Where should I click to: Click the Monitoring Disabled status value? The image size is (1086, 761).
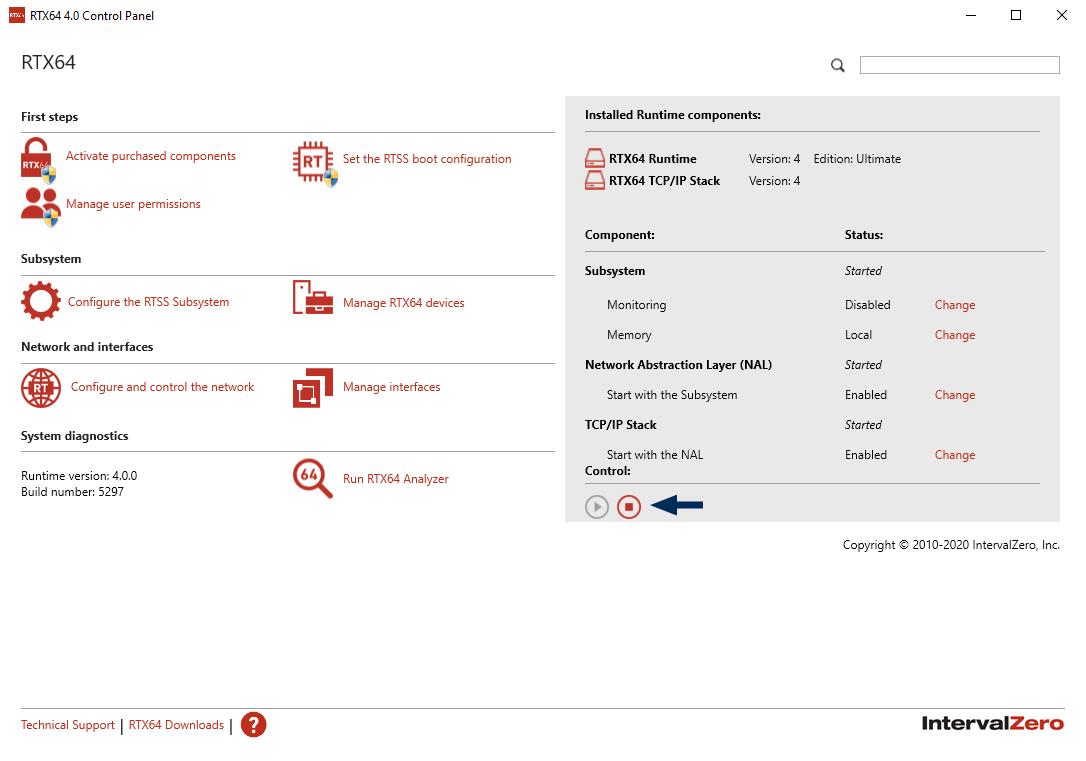tap(868, 305)
